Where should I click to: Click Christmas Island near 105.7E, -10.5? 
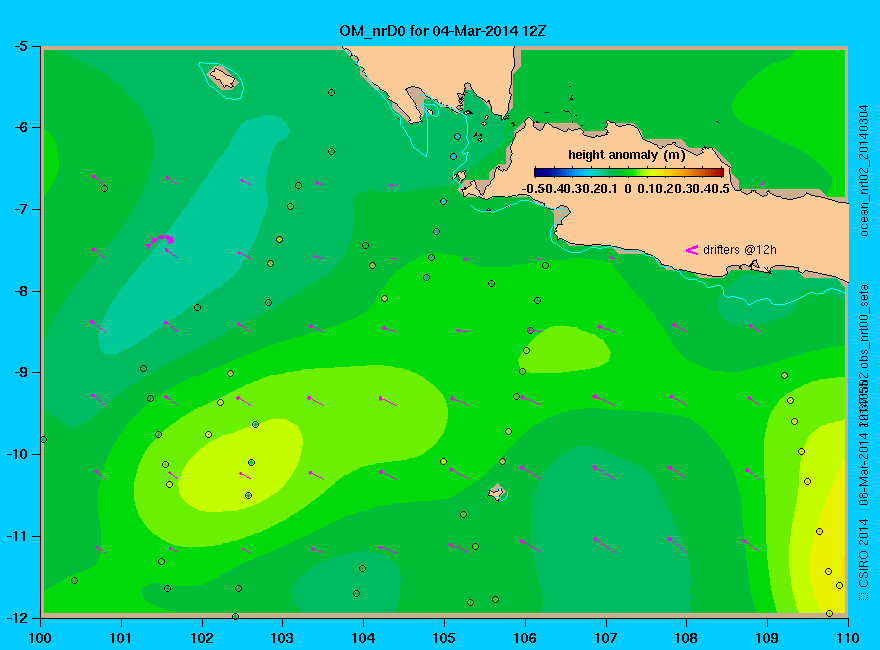[x=497, y=492]
